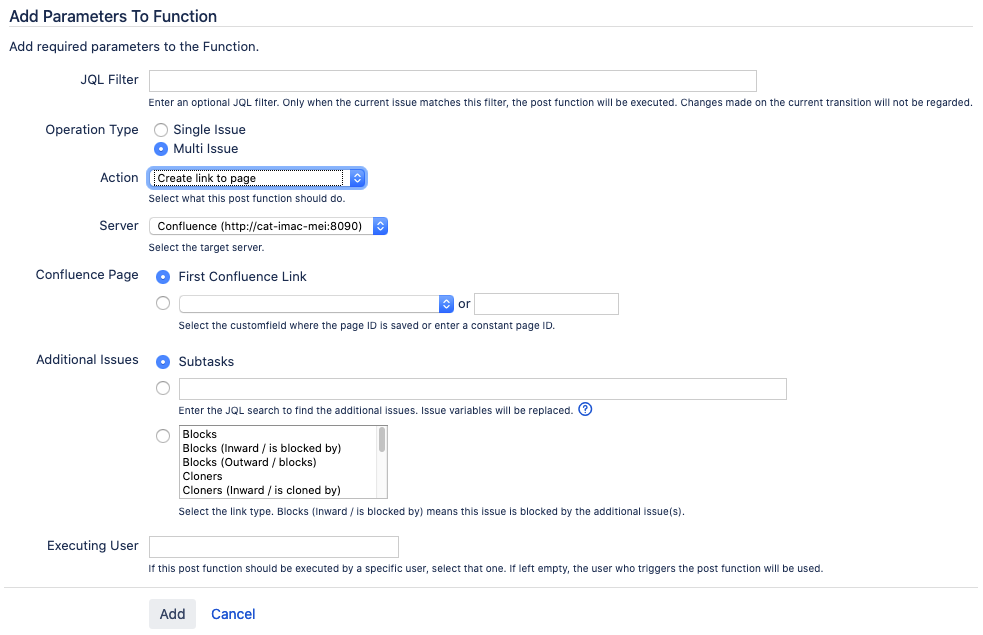Select 'Blocks (Outward / blocks)' in list
The image size is (983, 635).
[249, 463]
